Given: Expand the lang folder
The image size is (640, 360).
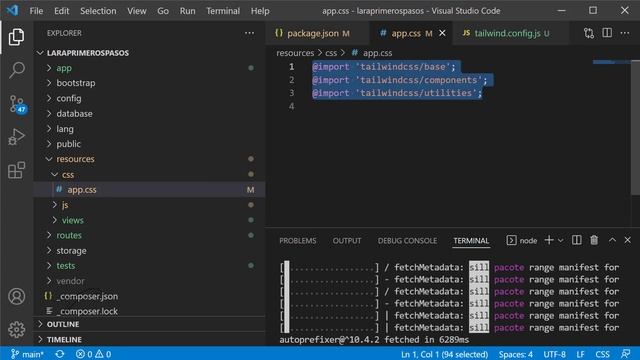Looking at the screenshot, I should [x=149, y=129].
